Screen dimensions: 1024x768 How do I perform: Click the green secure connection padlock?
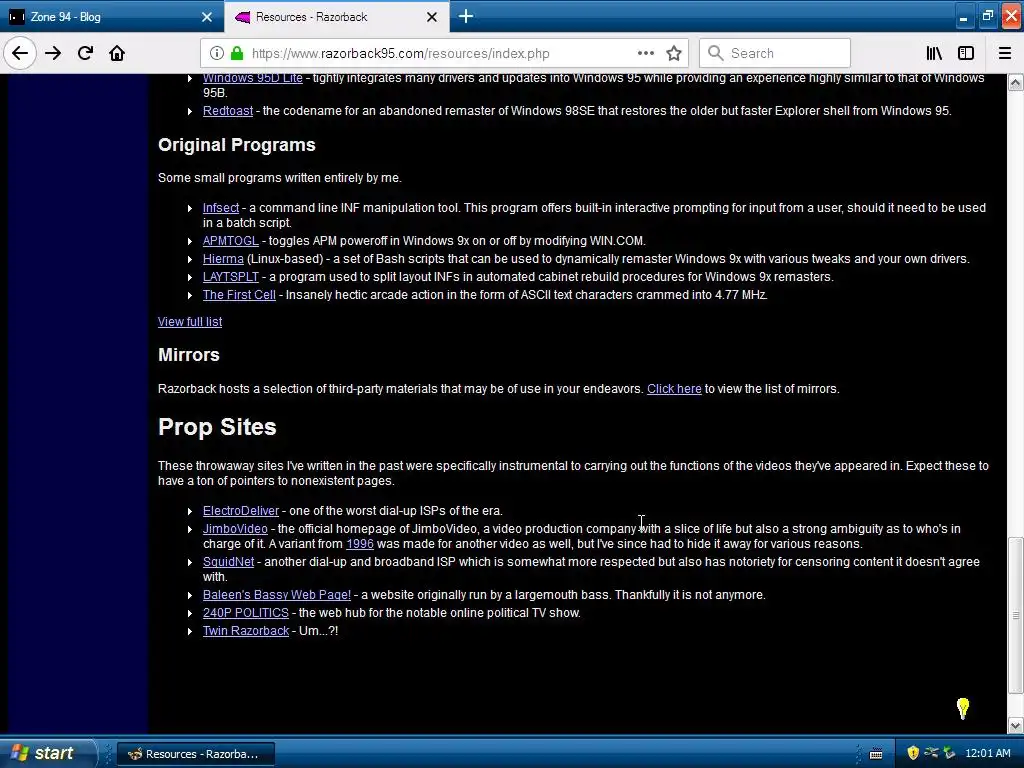(237, 53)
